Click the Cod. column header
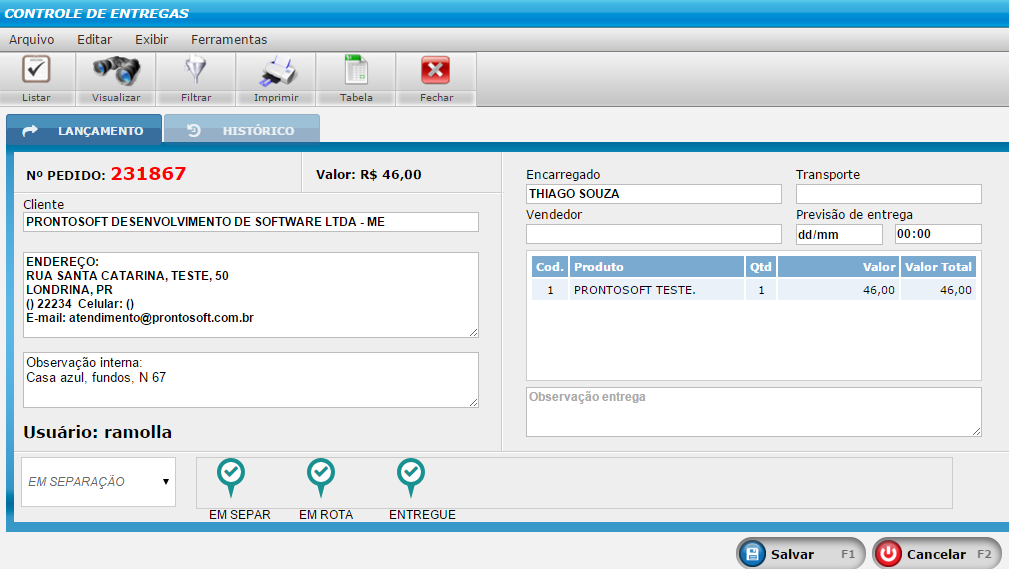The height and width of the screenshot is (569, 1009). [x=550, y=266]
